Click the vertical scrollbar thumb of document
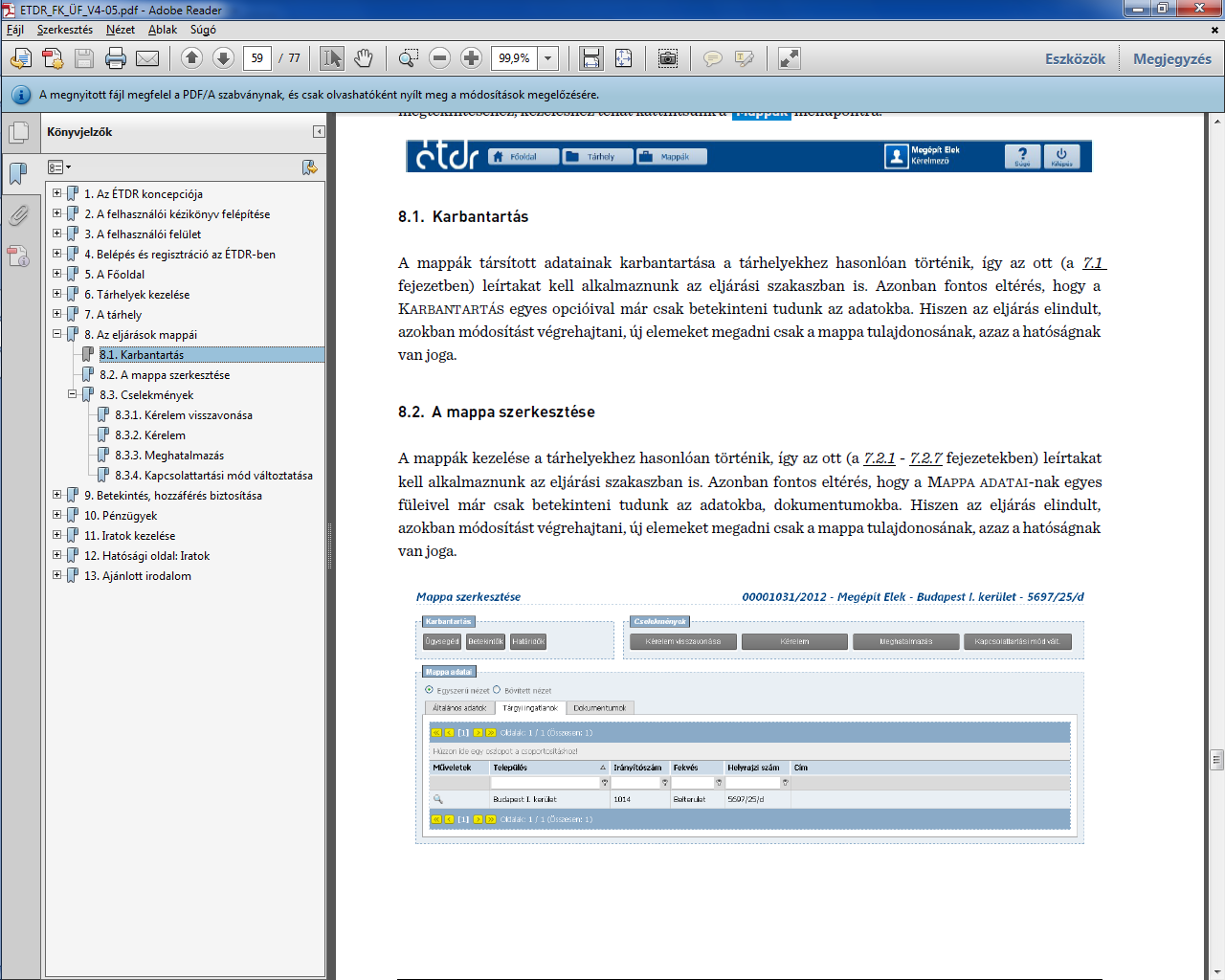The width and height of the screenshot is (1225, 980). tap(1216, 760)
